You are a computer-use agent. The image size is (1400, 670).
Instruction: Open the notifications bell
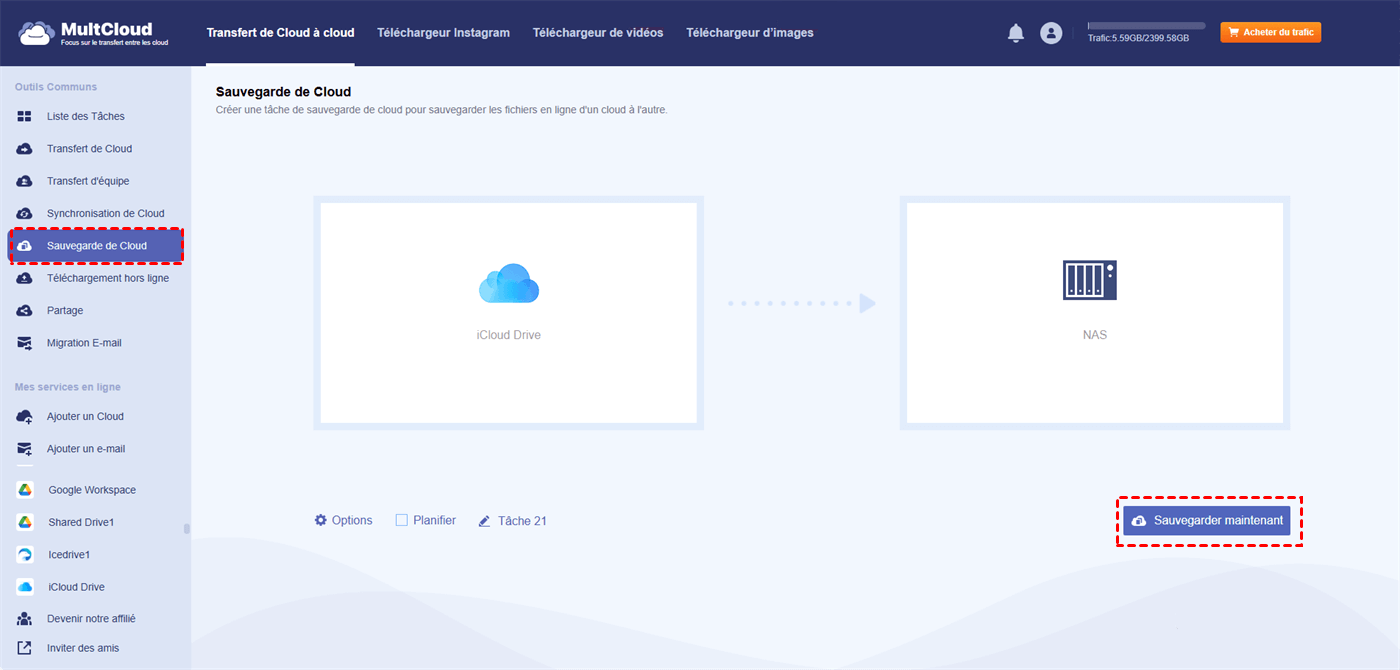click(x=1016, y=33)
